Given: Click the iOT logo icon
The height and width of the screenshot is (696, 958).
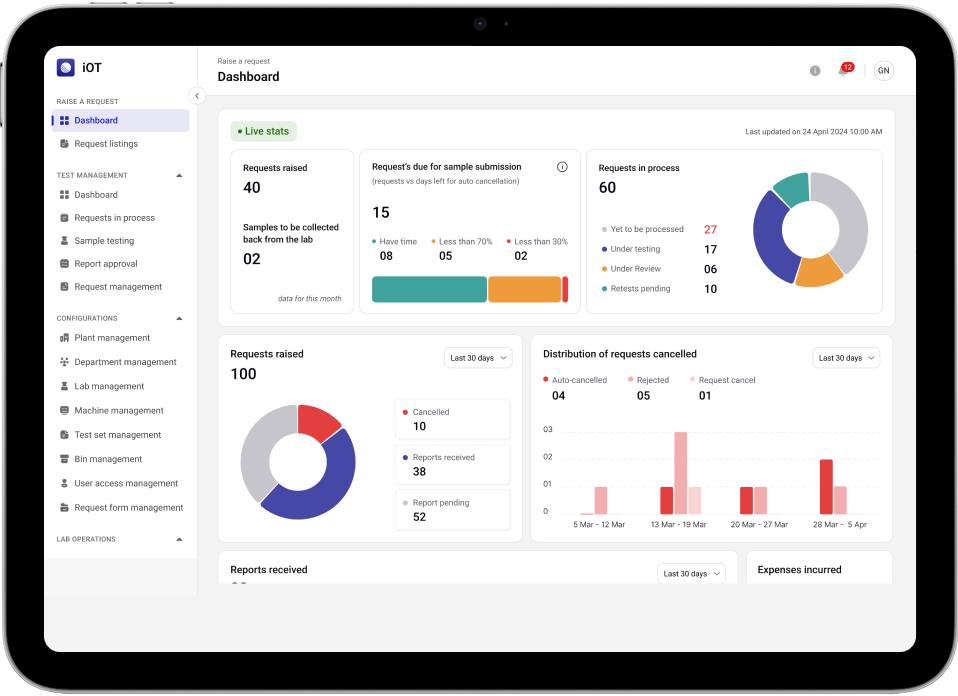Looking at the screenshot, I should pyautogui.click(x=66, y=68).
